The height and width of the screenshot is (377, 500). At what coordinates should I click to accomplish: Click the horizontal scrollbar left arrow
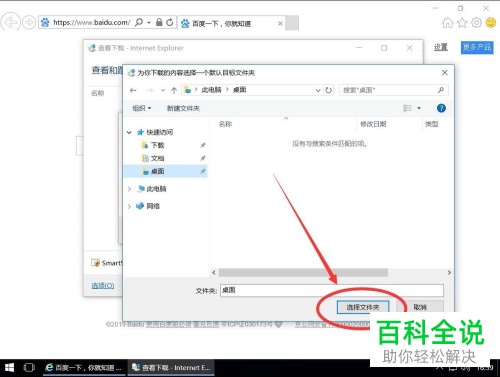214,273
